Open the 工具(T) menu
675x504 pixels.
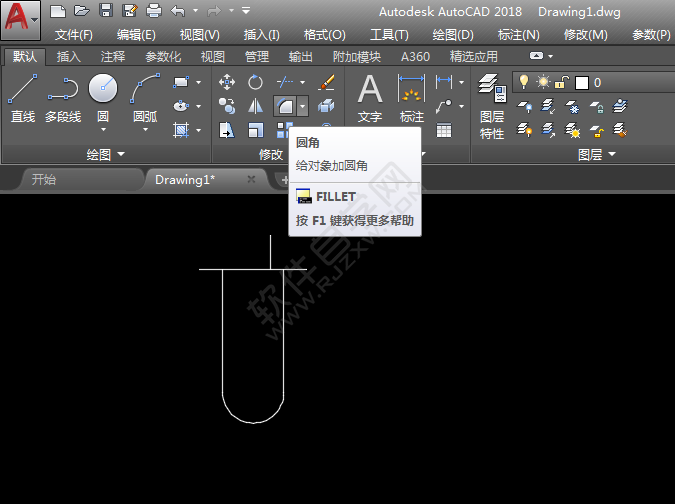389,34
